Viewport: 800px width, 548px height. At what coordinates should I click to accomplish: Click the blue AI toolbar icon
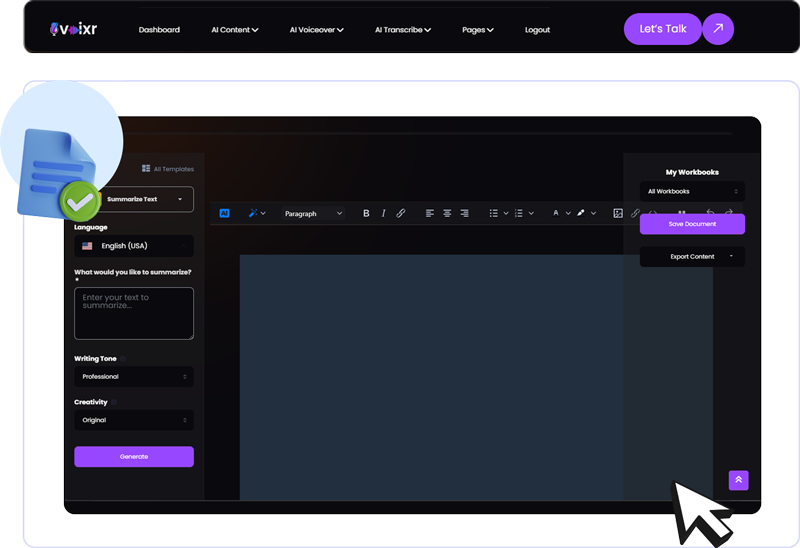tap(224, 213)
